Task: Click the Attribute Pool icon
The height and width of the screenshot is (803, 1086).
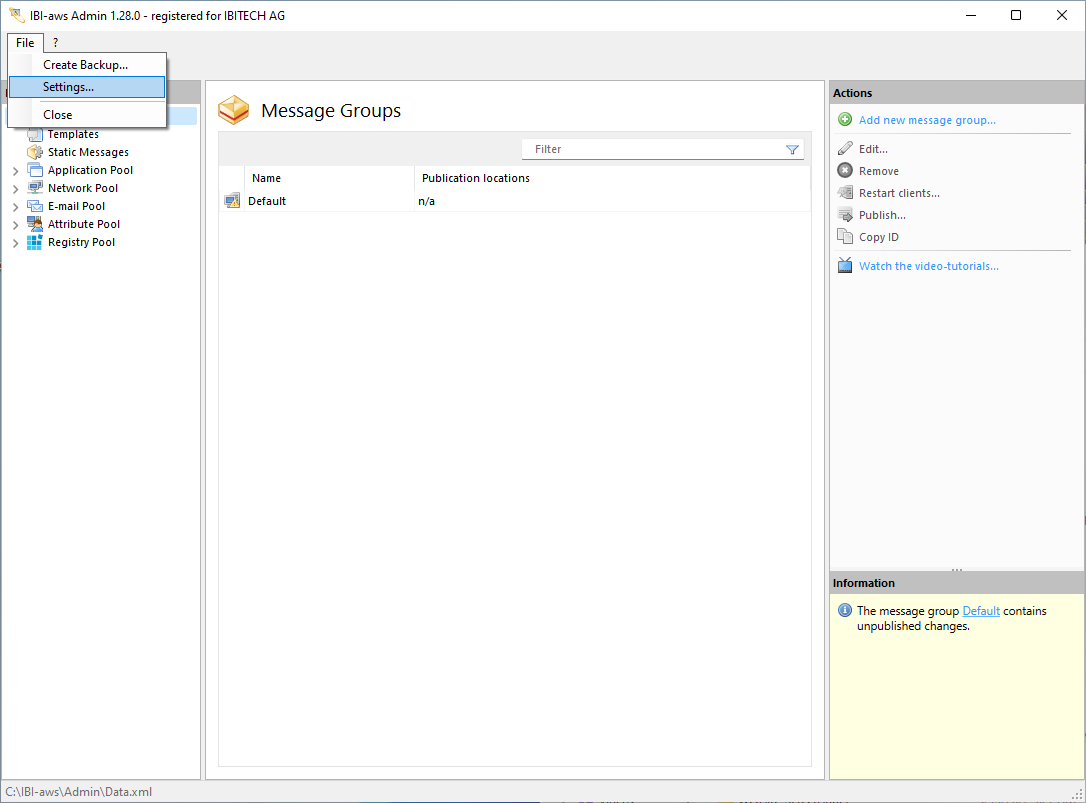Action: tap(35, 224)
